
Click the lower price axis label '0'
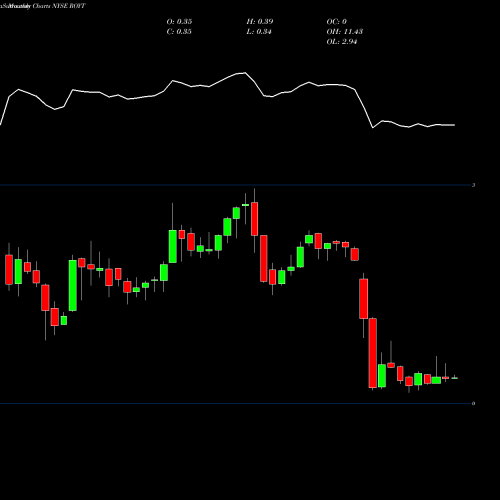pyautogui.click(x=473, y=404)
